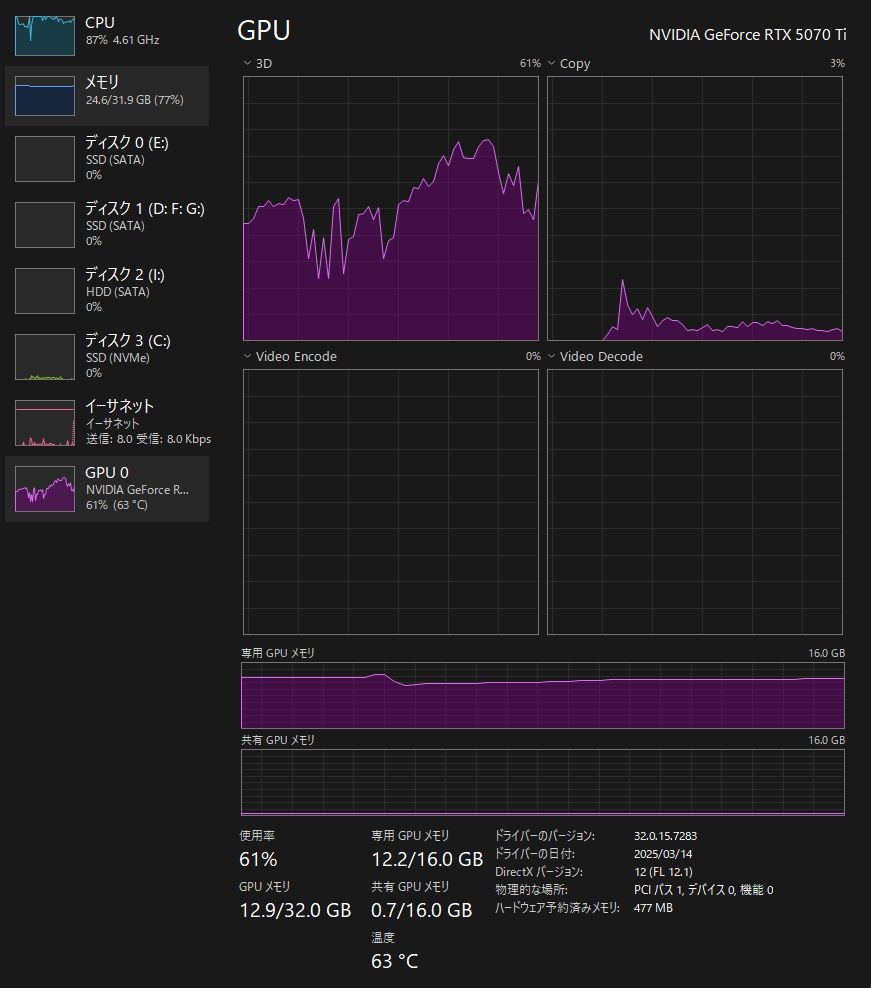This screenshot has width=871, height=988.
Task: Click the 12.2/16.0 GB 専用 GPU メモリ value
Action: (x=427, y=859)
